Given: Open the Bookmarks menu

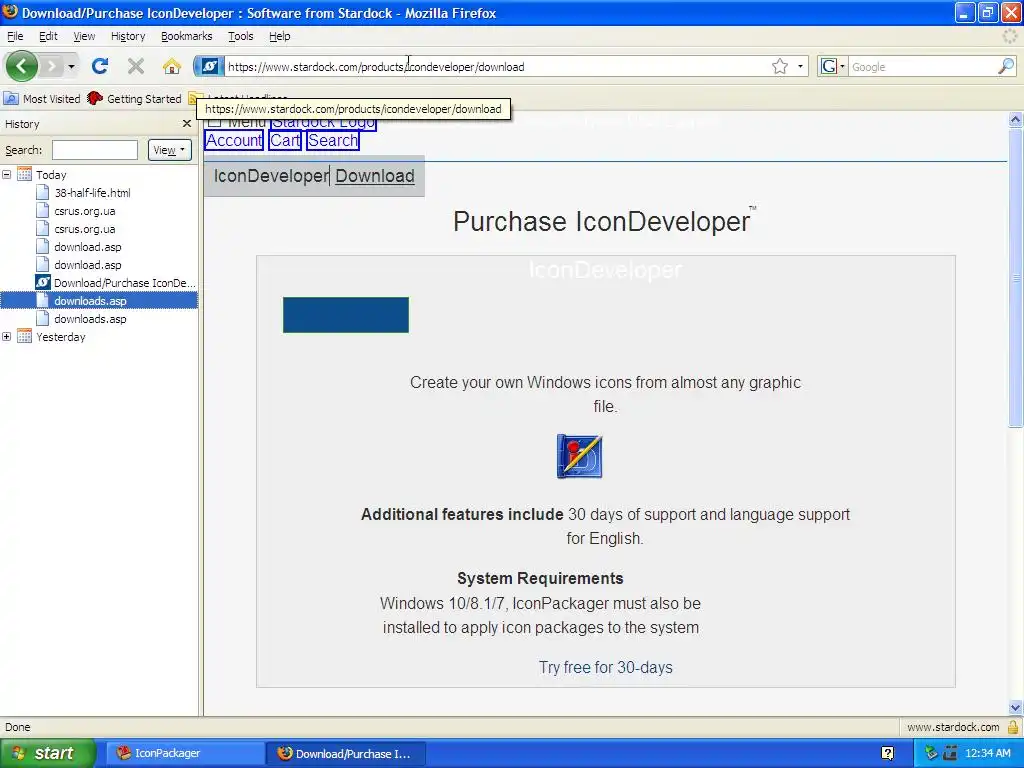Looking at the screenshot, I should (186, 36).
